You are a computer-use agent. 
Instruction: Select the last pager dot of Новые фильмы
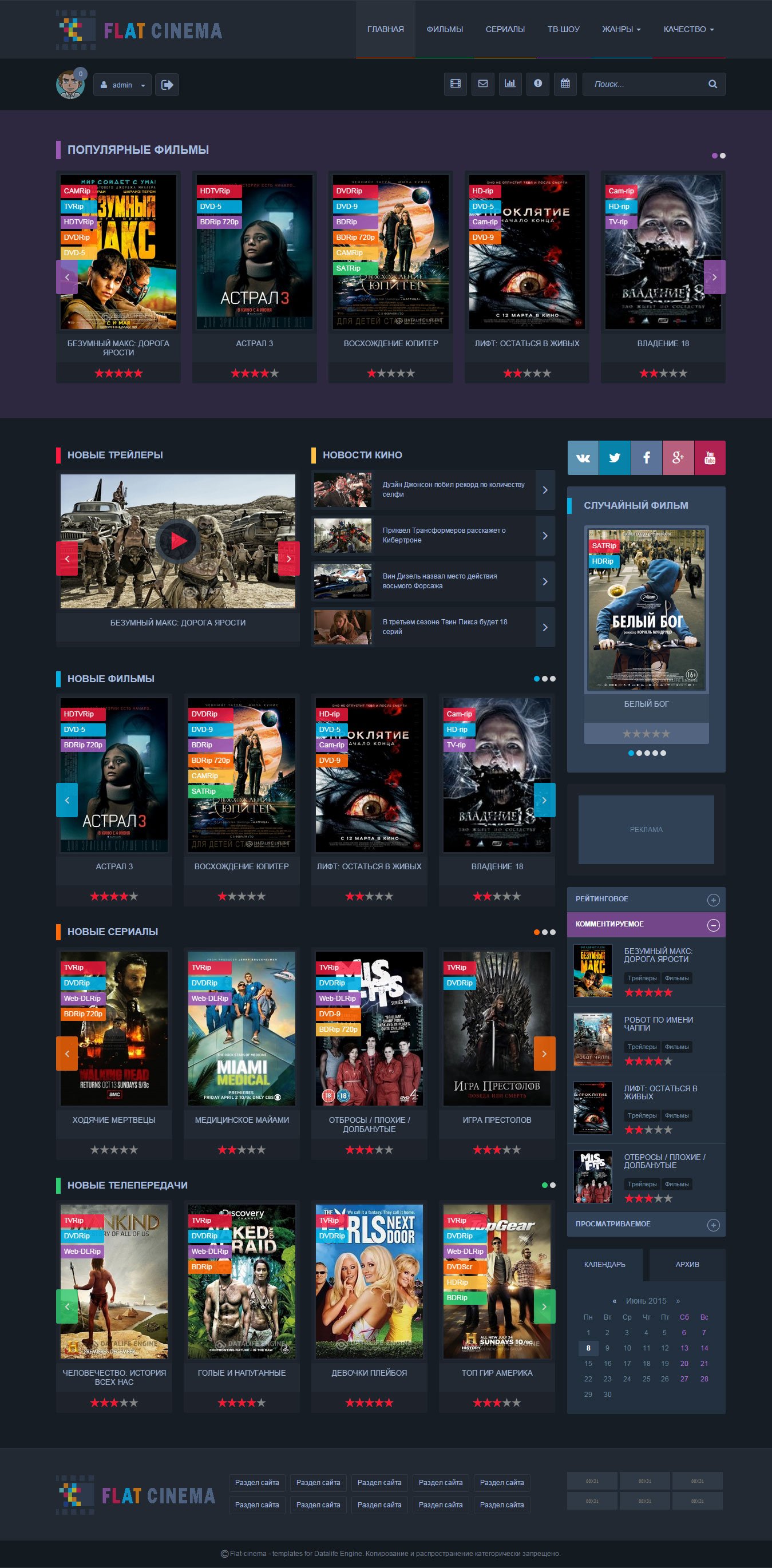pyautogui.click(x=552, y=679)
